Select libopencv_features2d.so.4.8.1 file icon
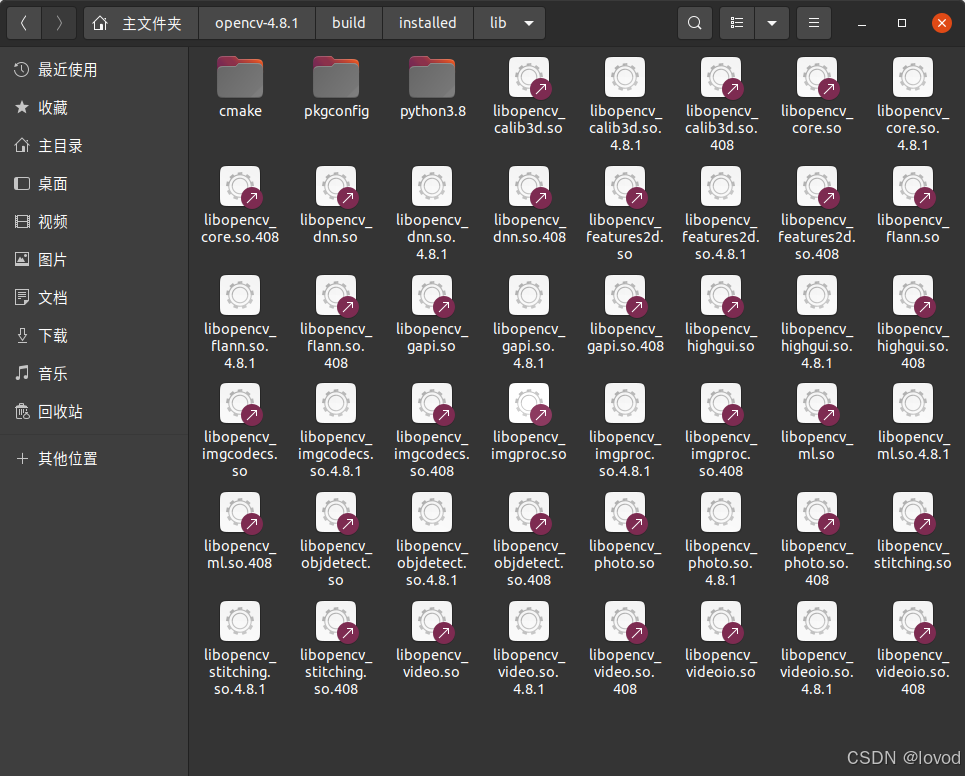The width and height of the screenshot is (965, 776). pos(721,186)
